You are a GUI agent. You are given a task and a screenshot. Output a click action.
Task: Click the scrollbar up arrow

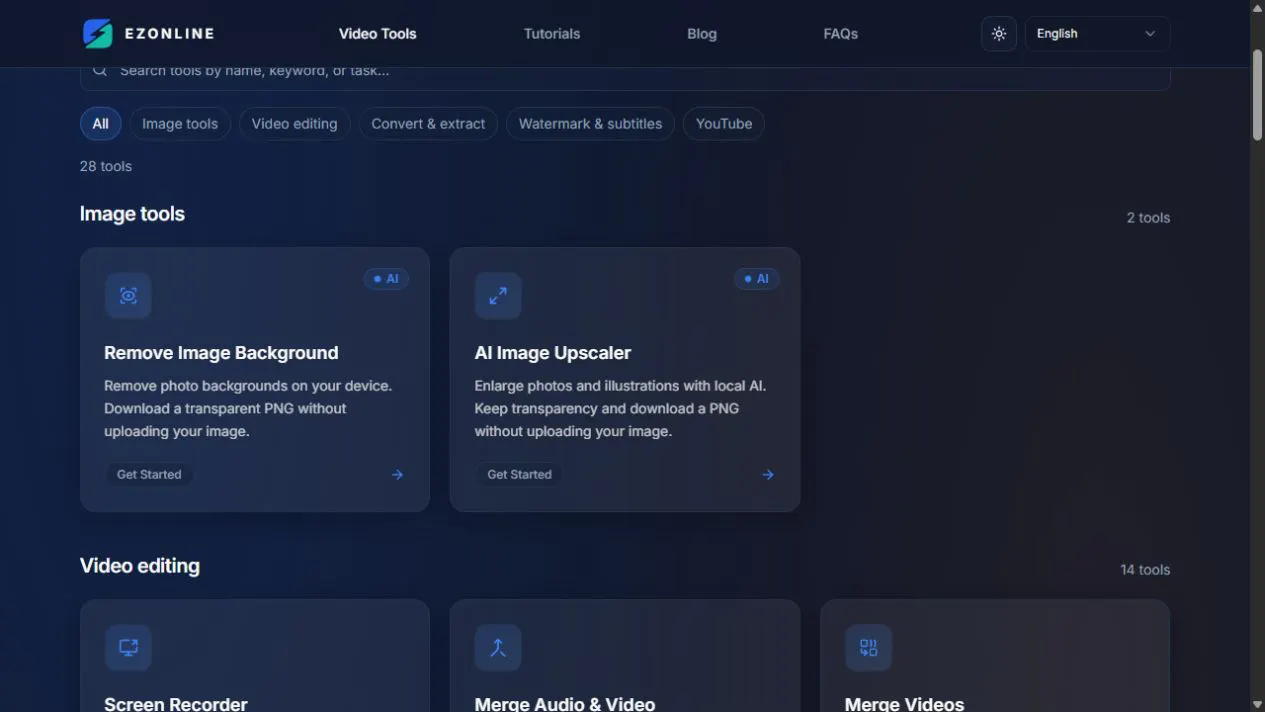(x=1258, y=8)
